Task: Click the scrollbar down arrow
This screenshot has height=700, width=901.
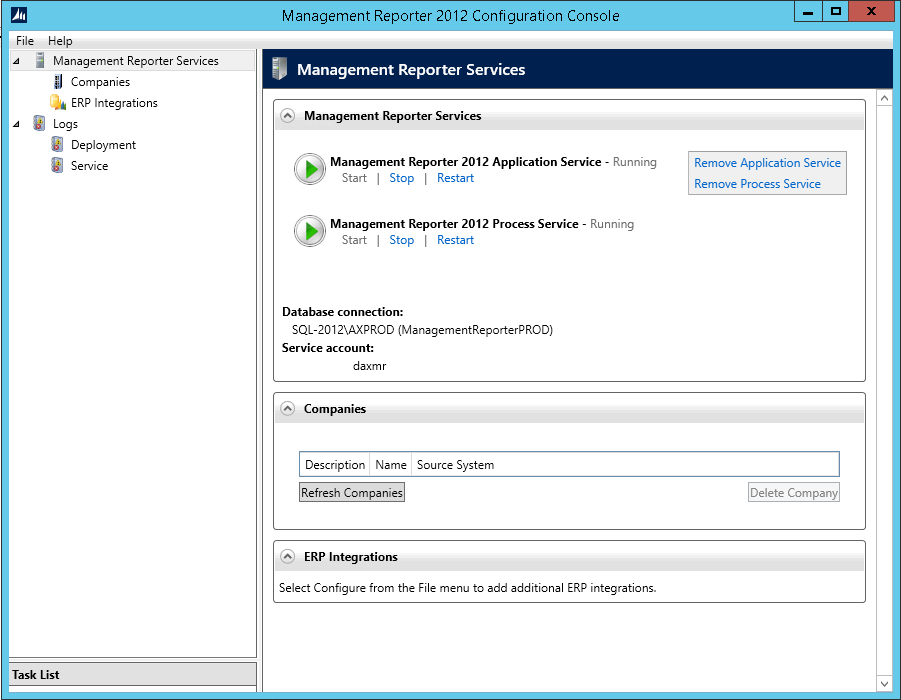Action: pos(884,683)
